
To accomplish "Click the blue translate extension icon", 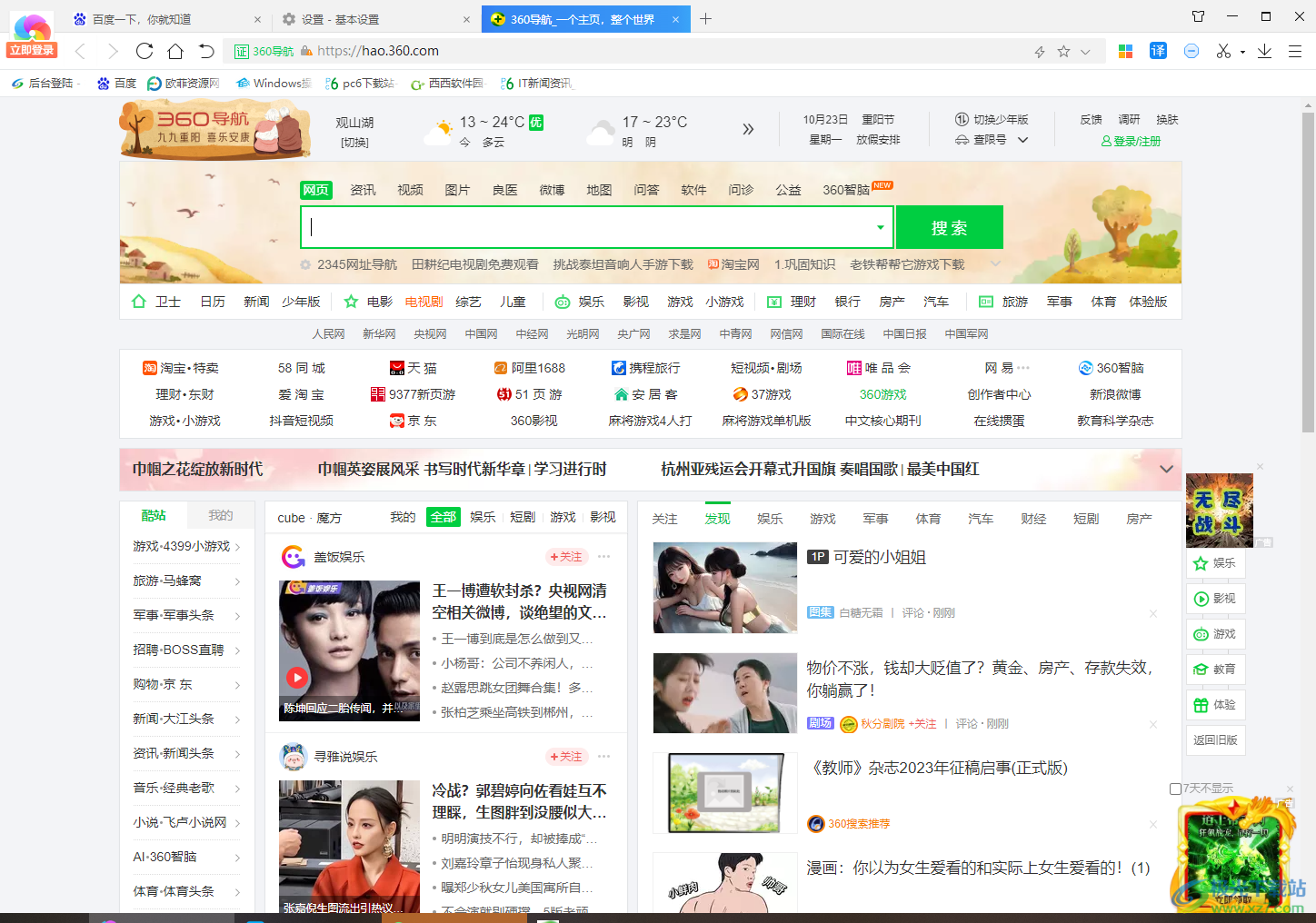I will [1158, 51].
